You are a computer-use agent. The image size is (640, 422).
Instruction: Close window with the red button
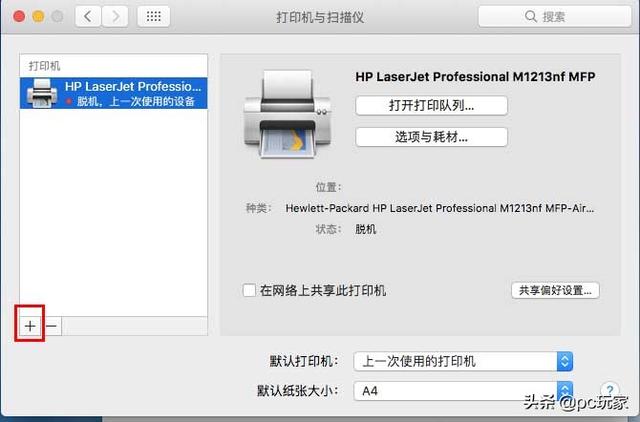point(19,16)
